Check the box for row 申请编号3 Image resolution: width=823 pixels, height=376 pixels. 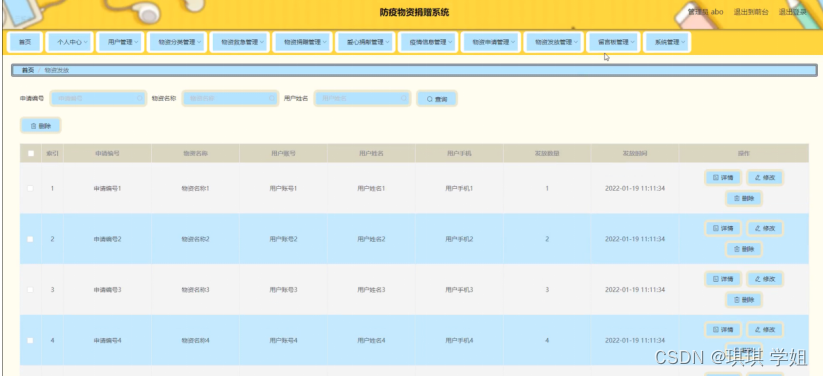[x=30, y=290]
